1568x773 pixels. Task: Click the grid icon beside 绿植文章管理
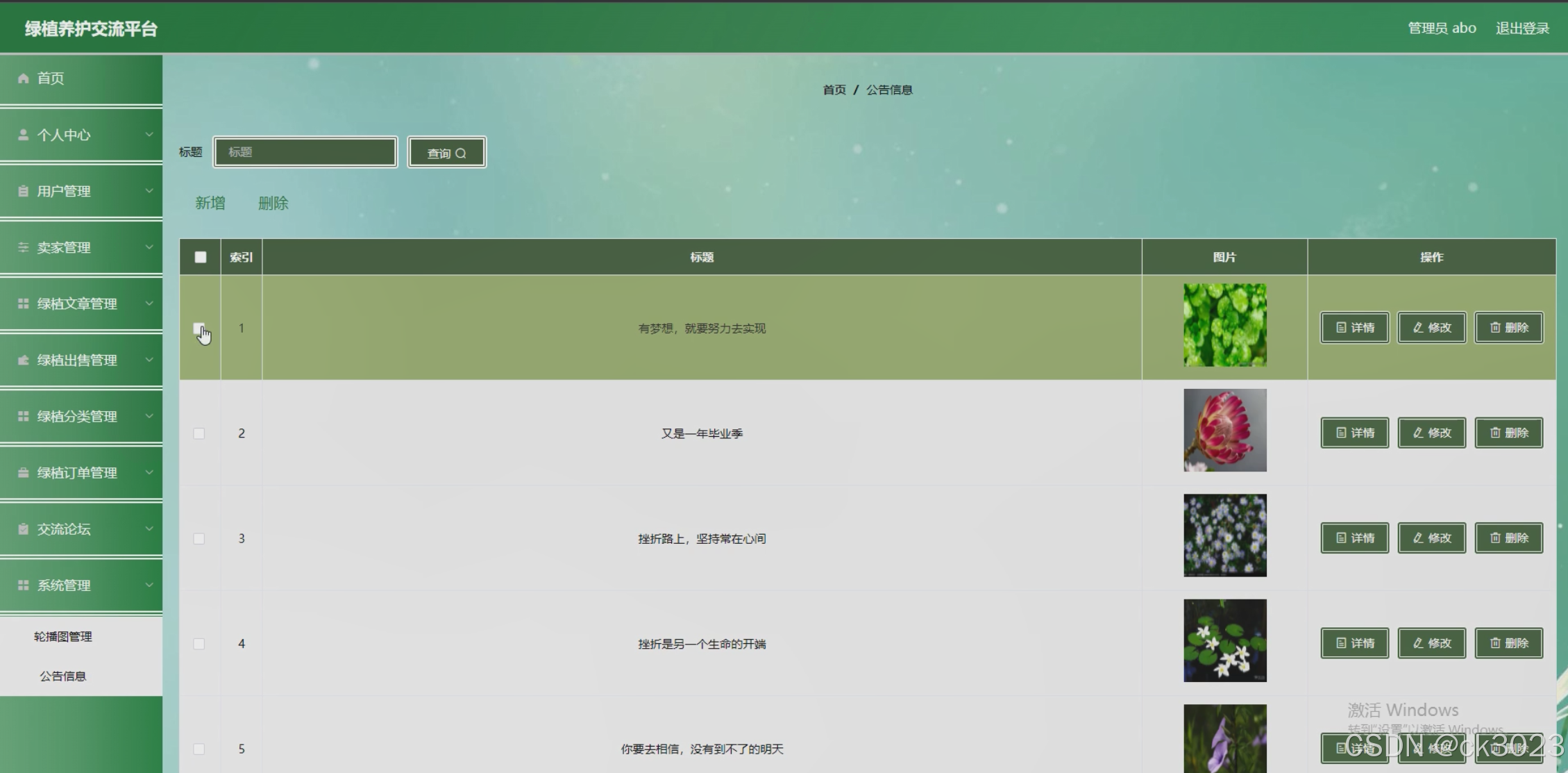24,304
